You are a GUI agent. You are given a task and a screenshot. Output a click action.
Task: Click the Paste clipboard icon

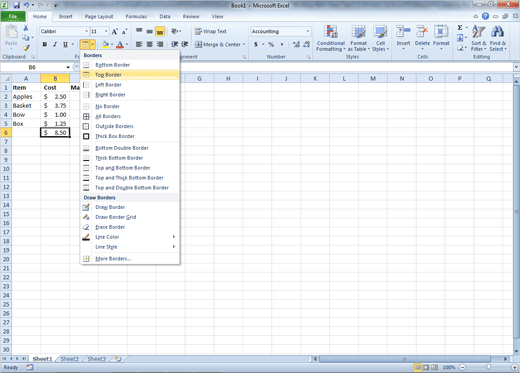pos(11,32)
